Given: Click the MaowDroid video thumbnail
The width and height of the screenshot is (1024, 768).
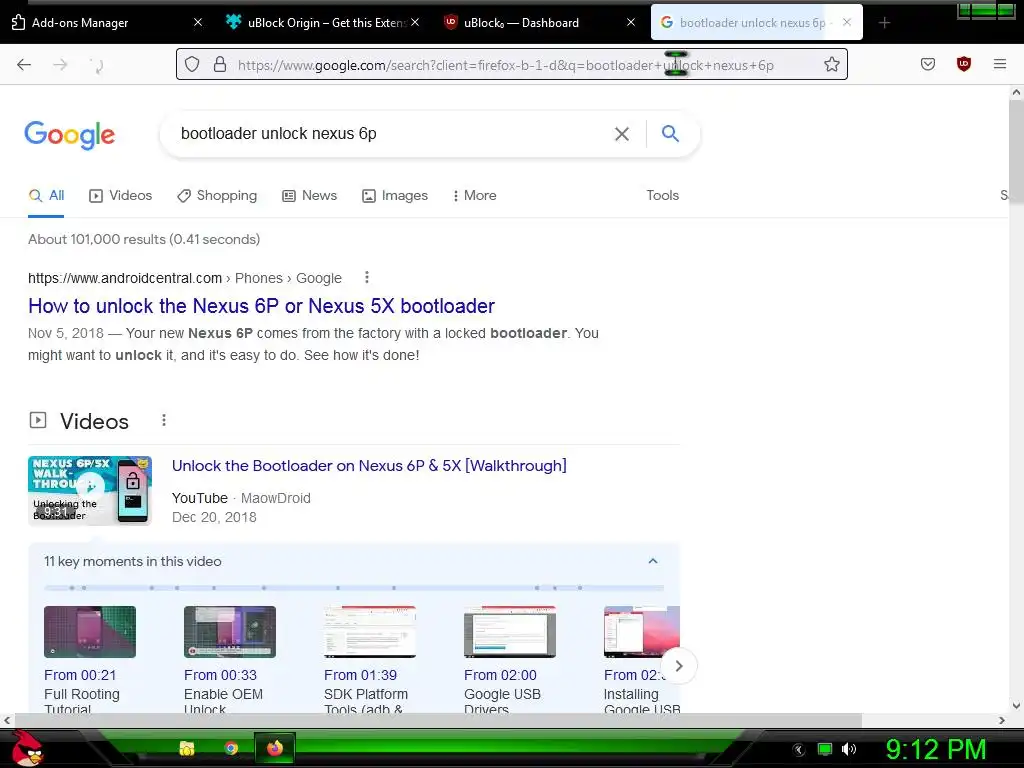Looking at the screenshot, I should 90,490.
